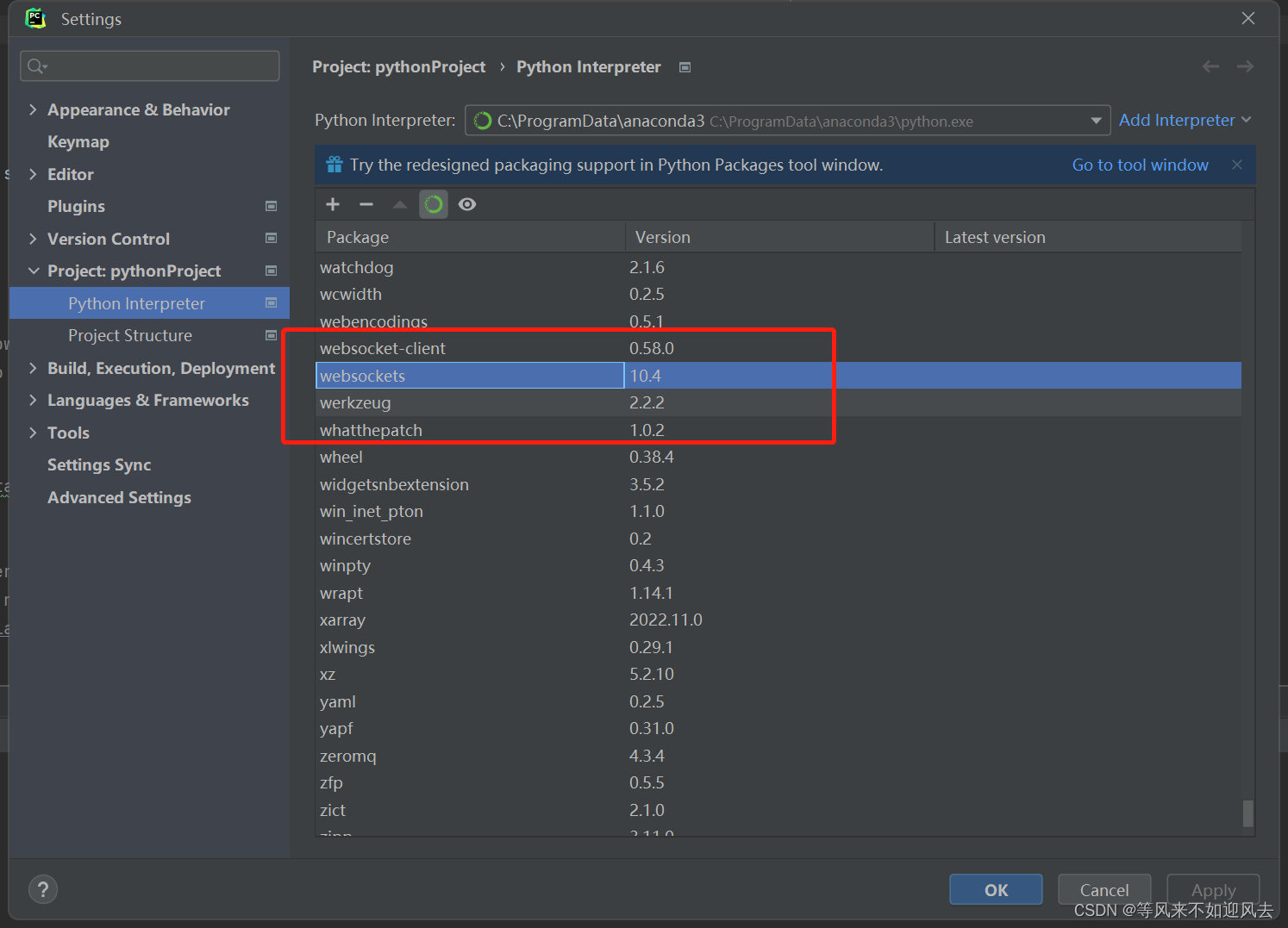
Task: Expand Build, Execution, Deployment section
Action: (33, 368)
